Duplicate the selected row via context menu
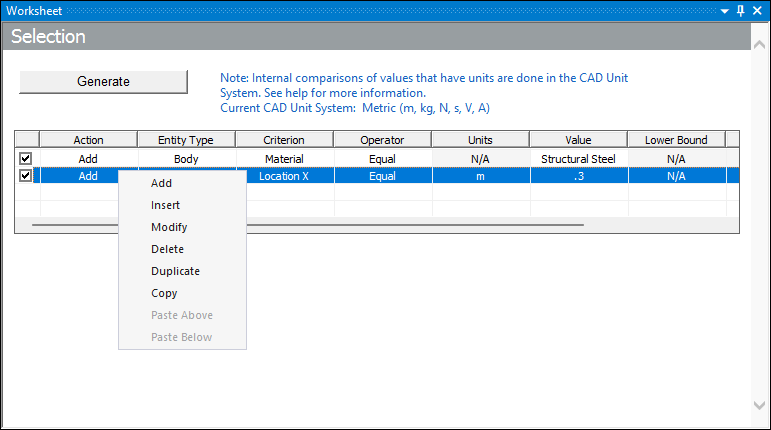771x430 pixels. [175, 271]
